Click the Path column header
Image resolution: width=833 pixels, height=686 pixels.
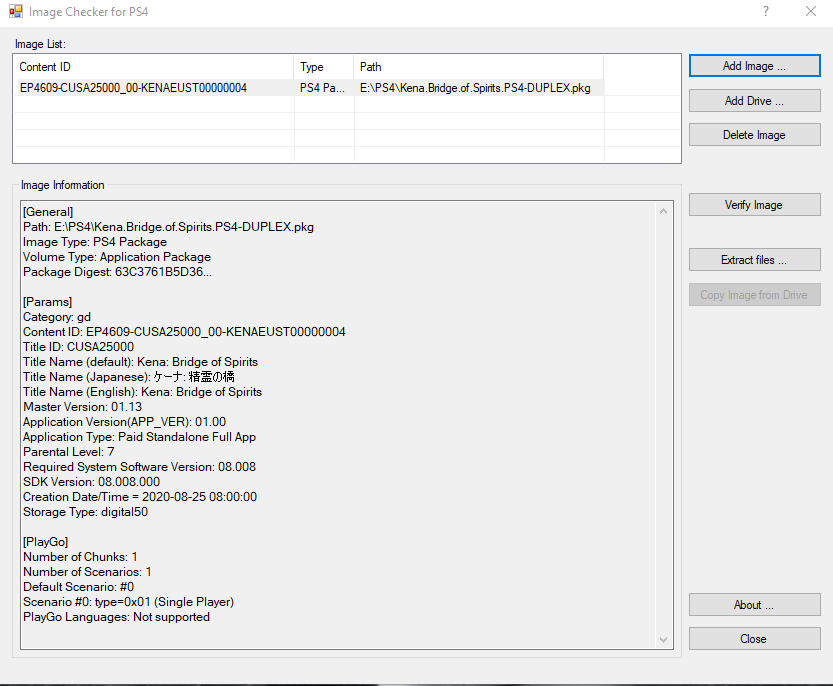point(479,67)
